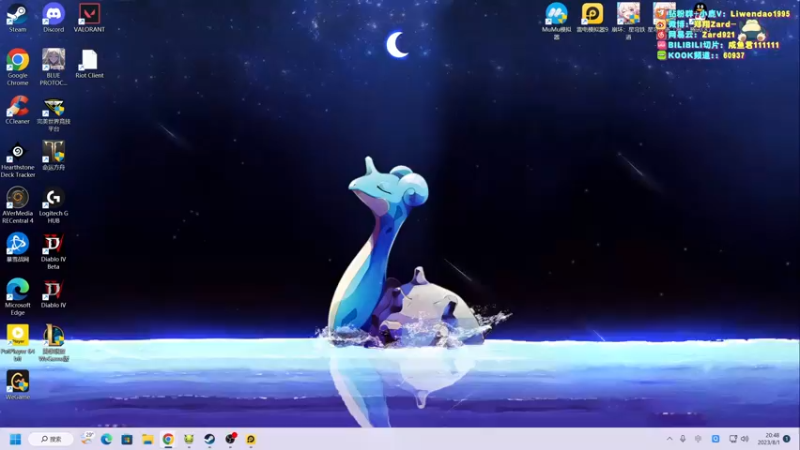Open the clock and date 20:48
The height and width of the screenshot is (450, 800).
768,439
